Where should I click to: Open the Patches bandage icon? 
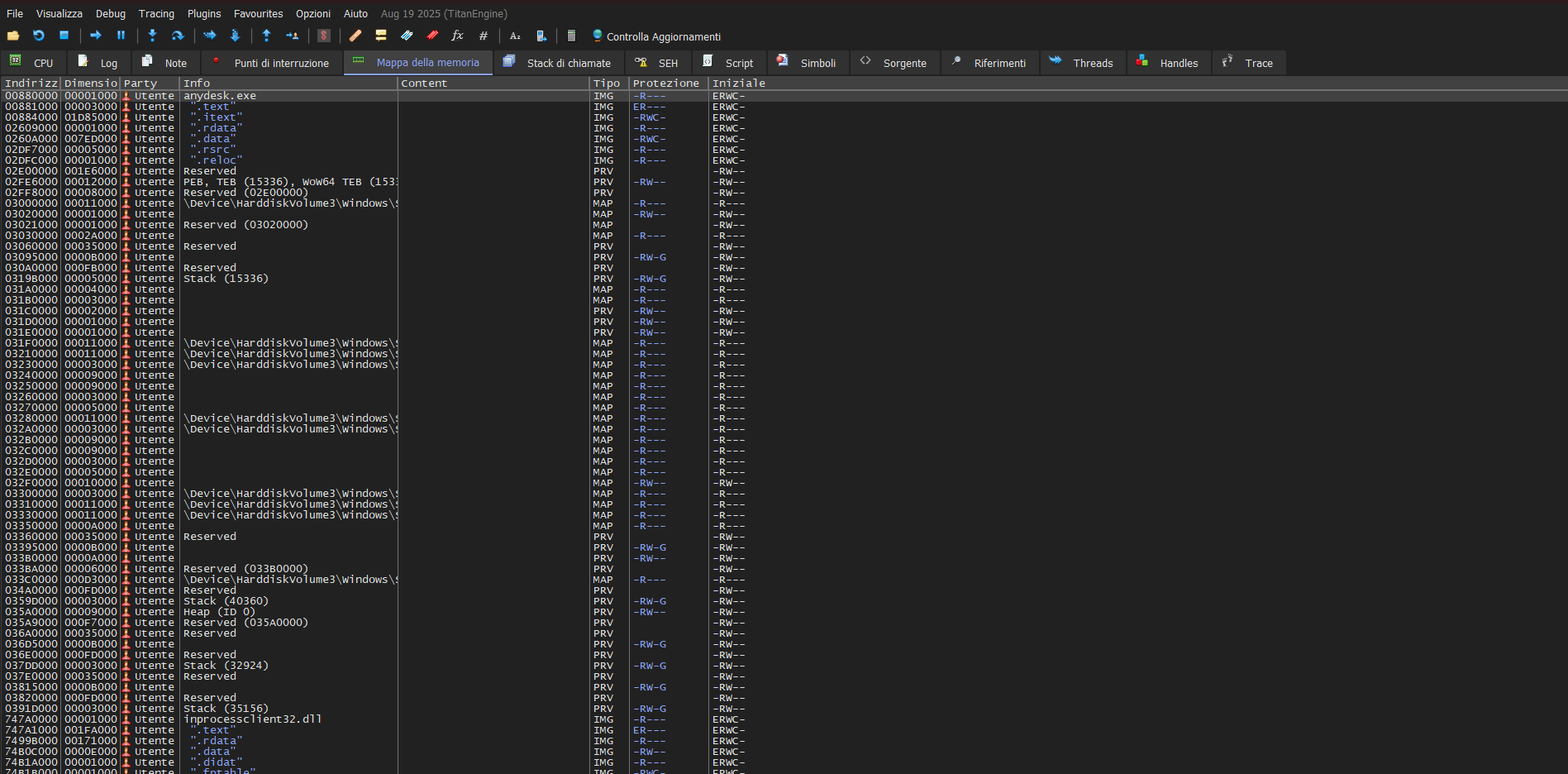pos(355,36)
